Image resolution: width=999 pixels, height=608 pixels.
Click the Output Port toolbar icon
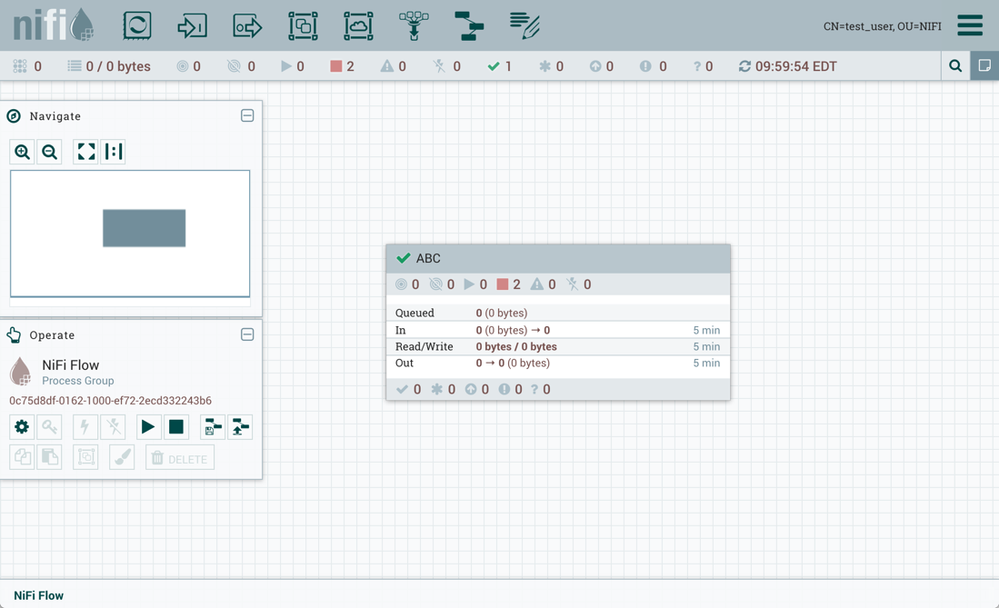point(247,25)
